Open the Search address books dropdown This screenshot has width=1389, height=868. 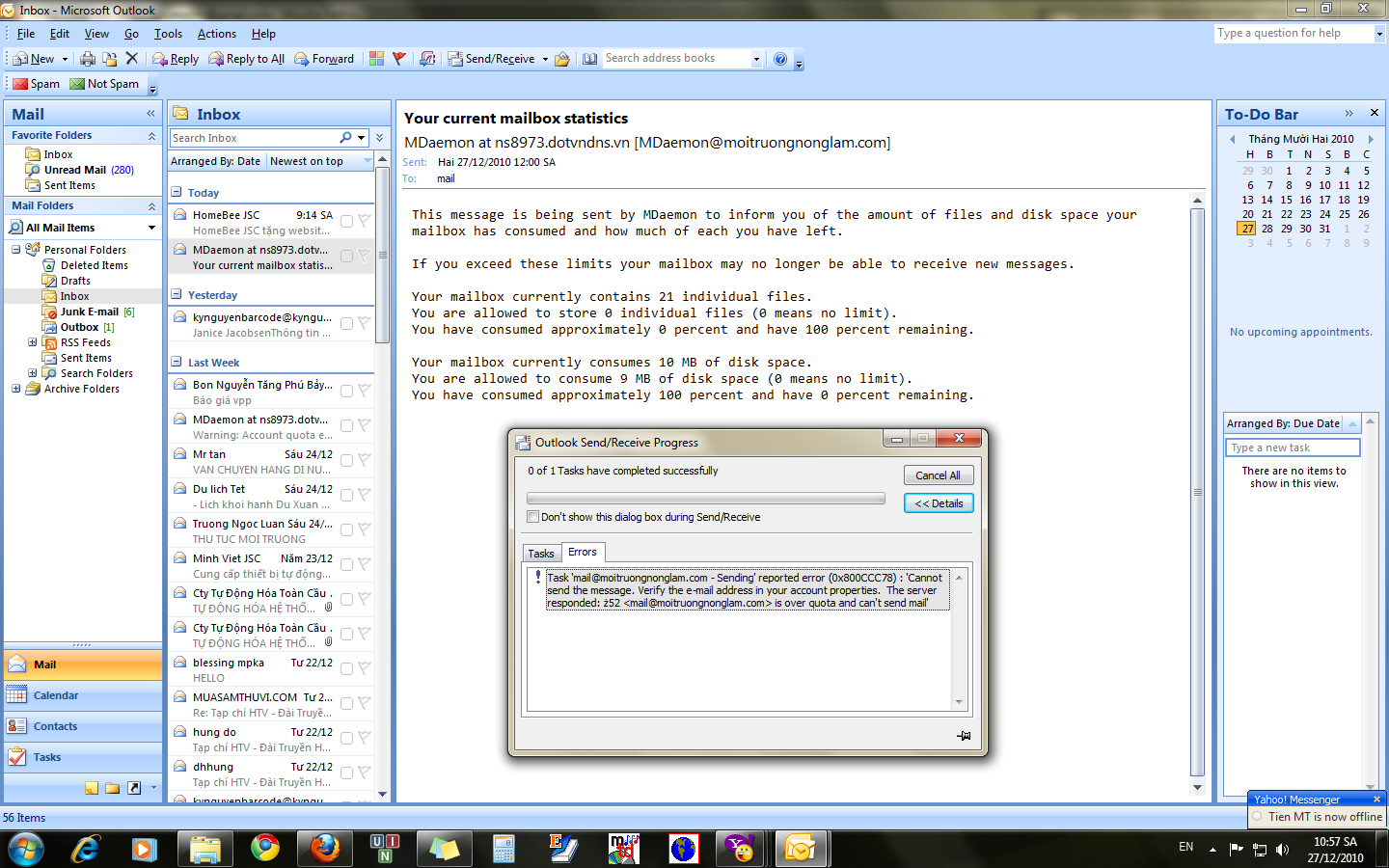[756, 59]
